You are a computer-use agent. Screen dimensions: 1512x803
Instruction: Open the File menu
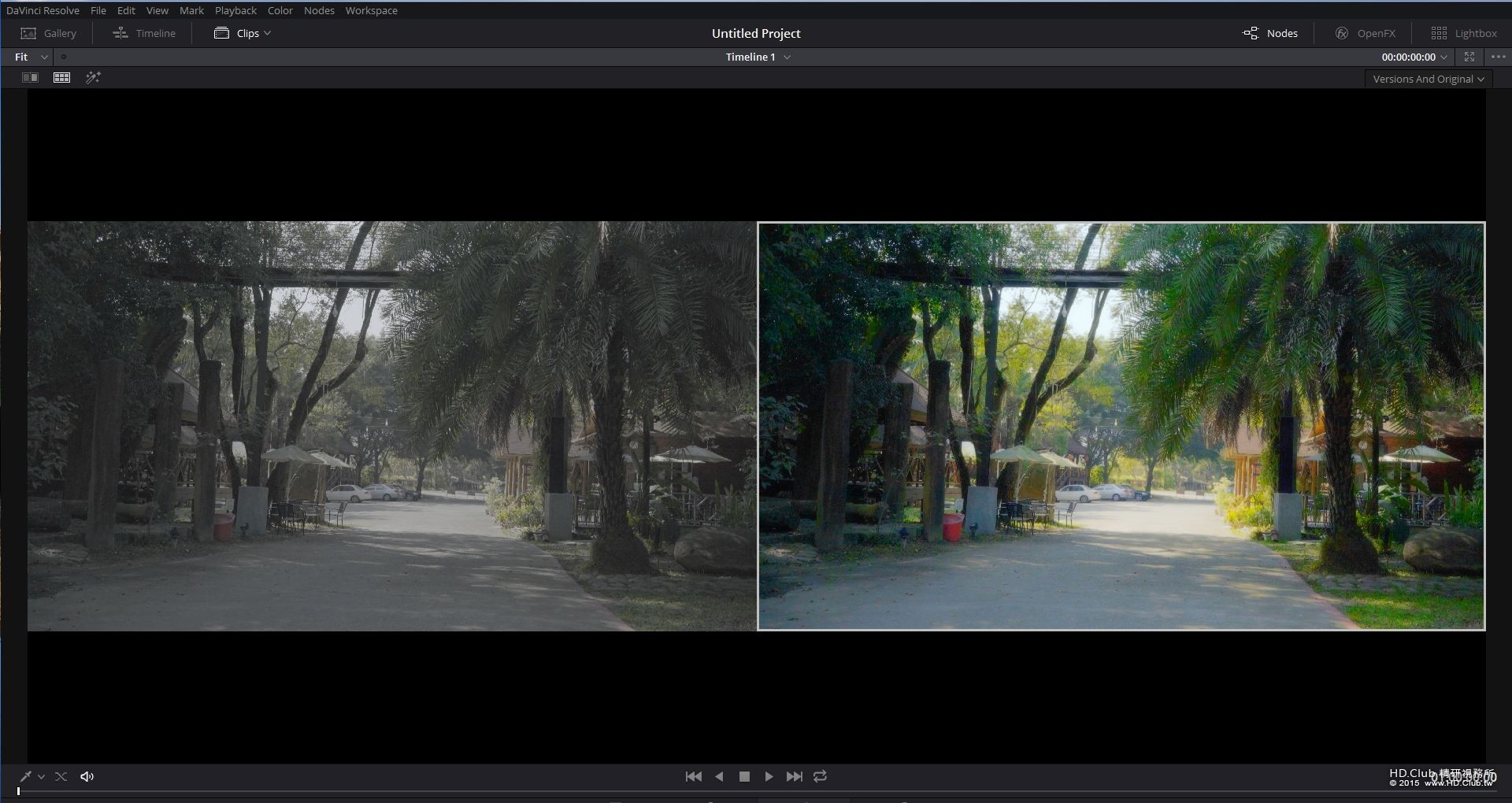click(x=98, y=10)
